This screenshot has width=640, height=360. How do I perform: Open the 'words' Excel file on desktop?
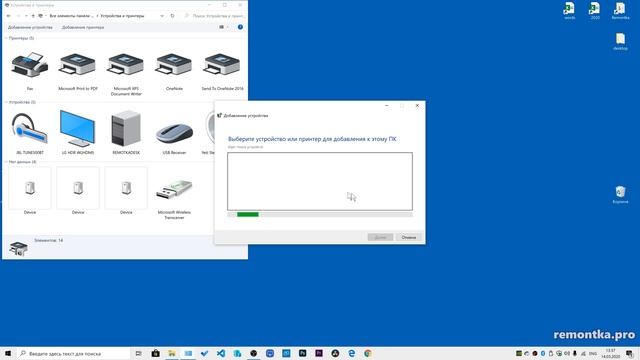click(x=569, y=11)
